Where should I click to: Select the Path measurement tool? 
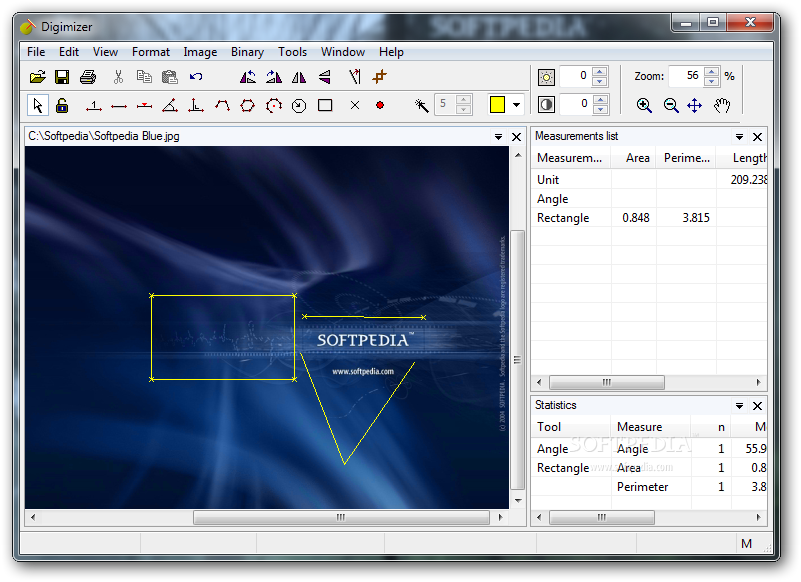click(x=222, y=105)
